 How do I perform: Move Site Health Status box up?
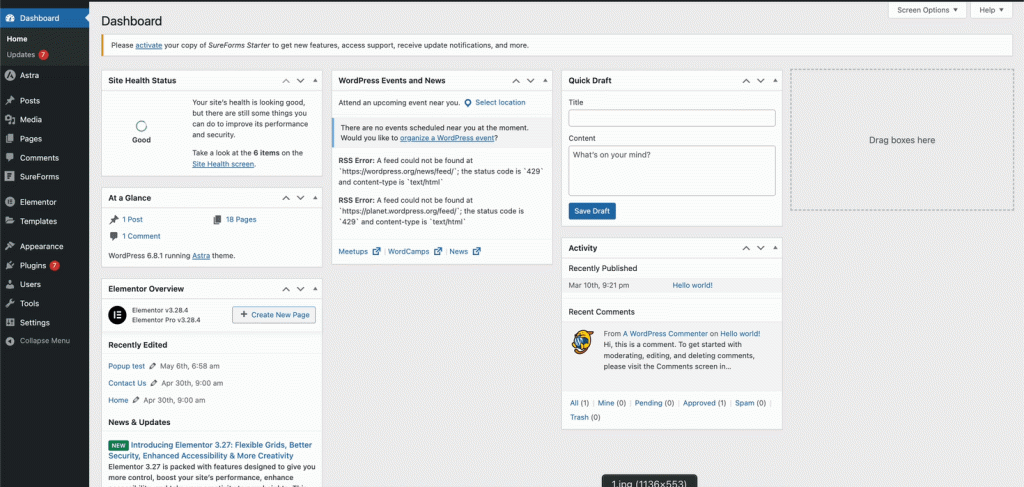(286, 81)
